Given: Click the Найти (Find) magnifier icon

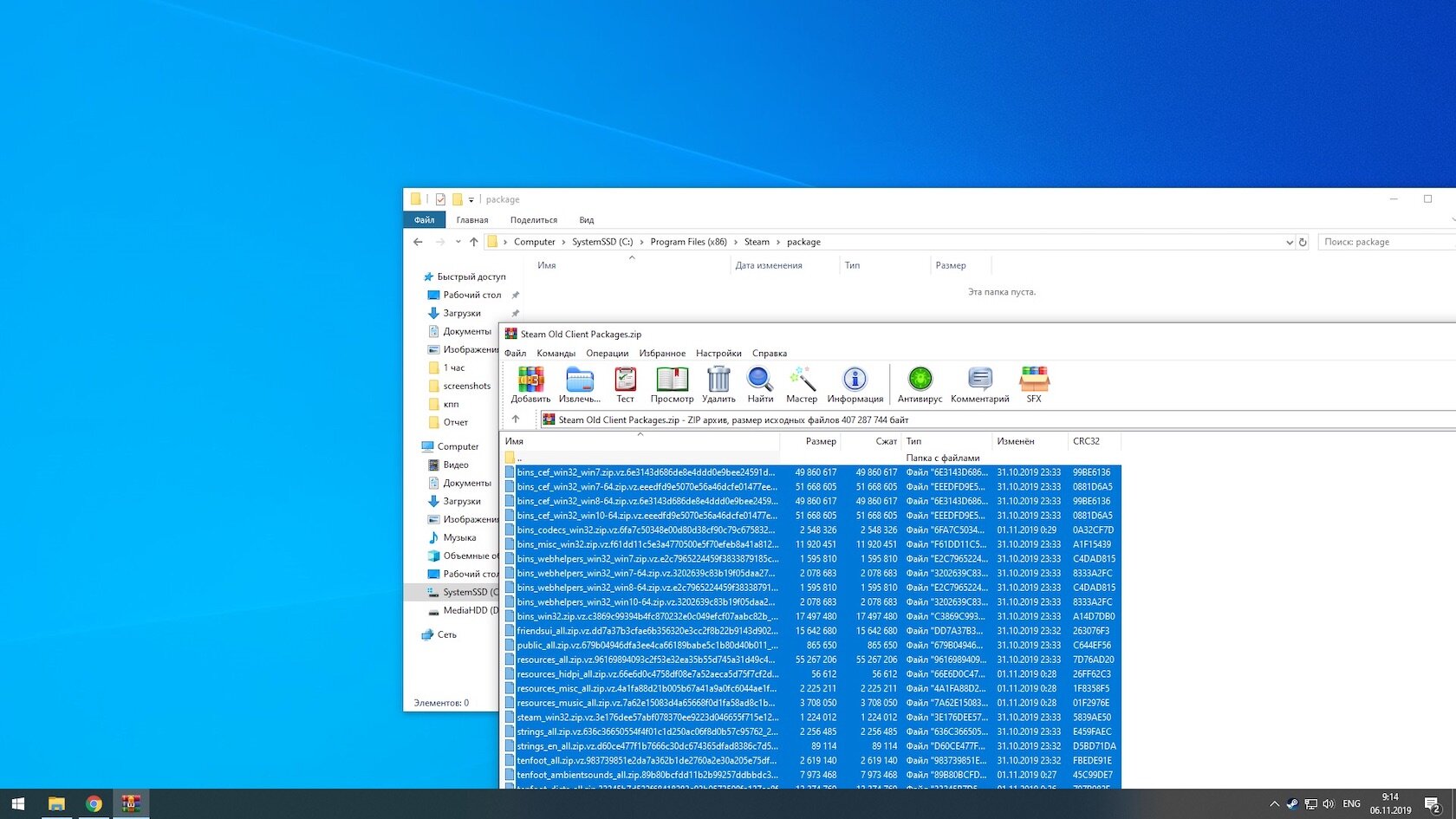Looking at the screenshot, I should pyautogui.click(x=760, y=384).
